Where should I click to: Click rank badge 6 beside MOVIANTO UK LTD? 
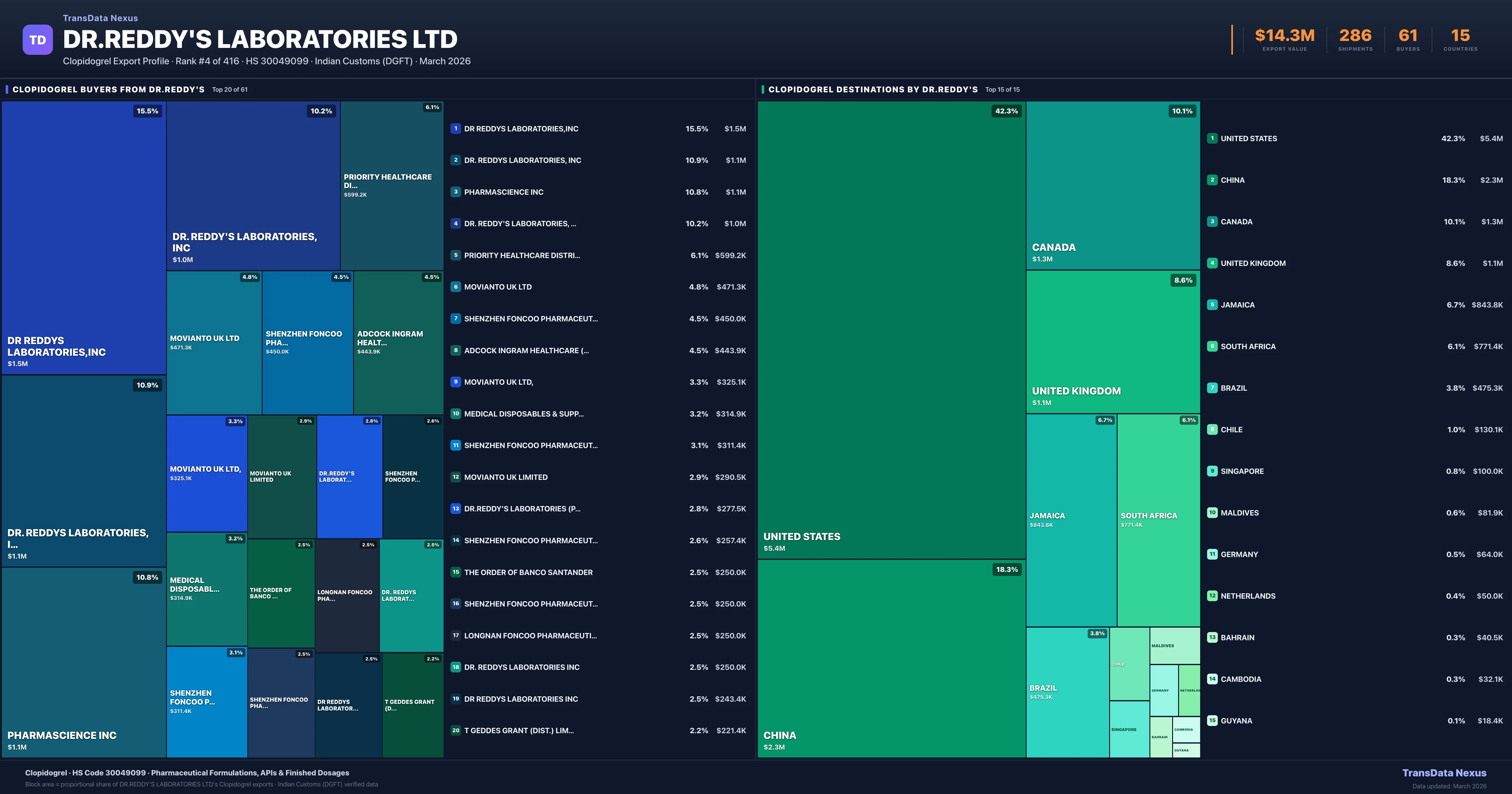(455, 287)
